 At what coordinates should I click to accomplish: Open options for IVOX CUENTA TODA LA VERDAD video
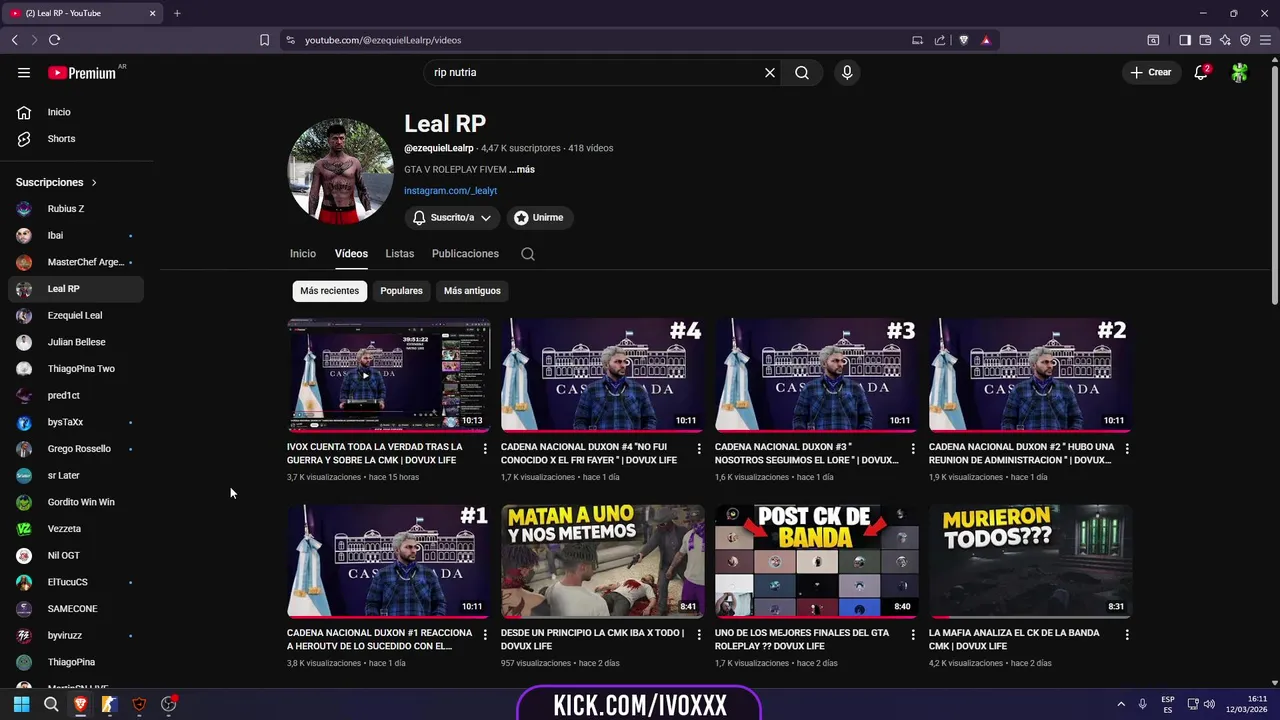485,449
